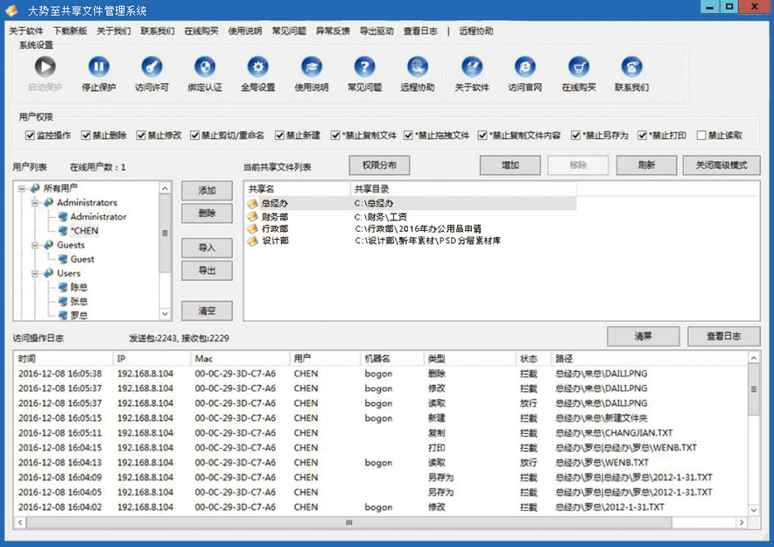
Task: Click the 清屏 clear screen button
Action: [x=643, y=336]
